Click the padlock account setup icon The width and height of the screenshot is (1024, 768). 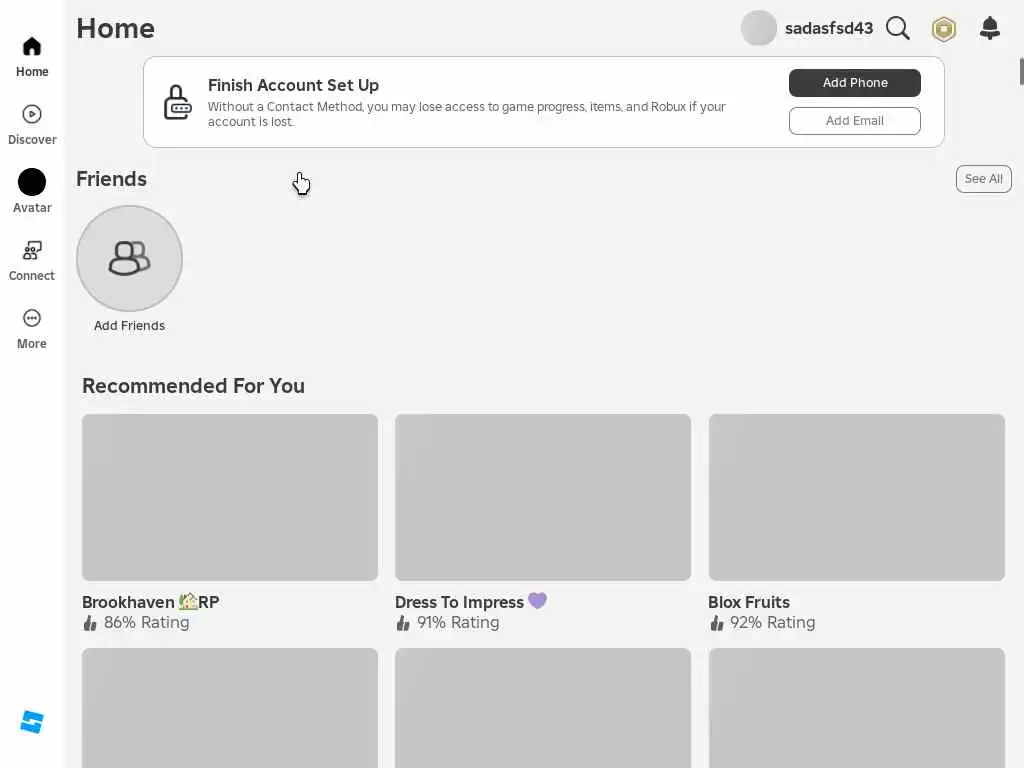[178, 102]
